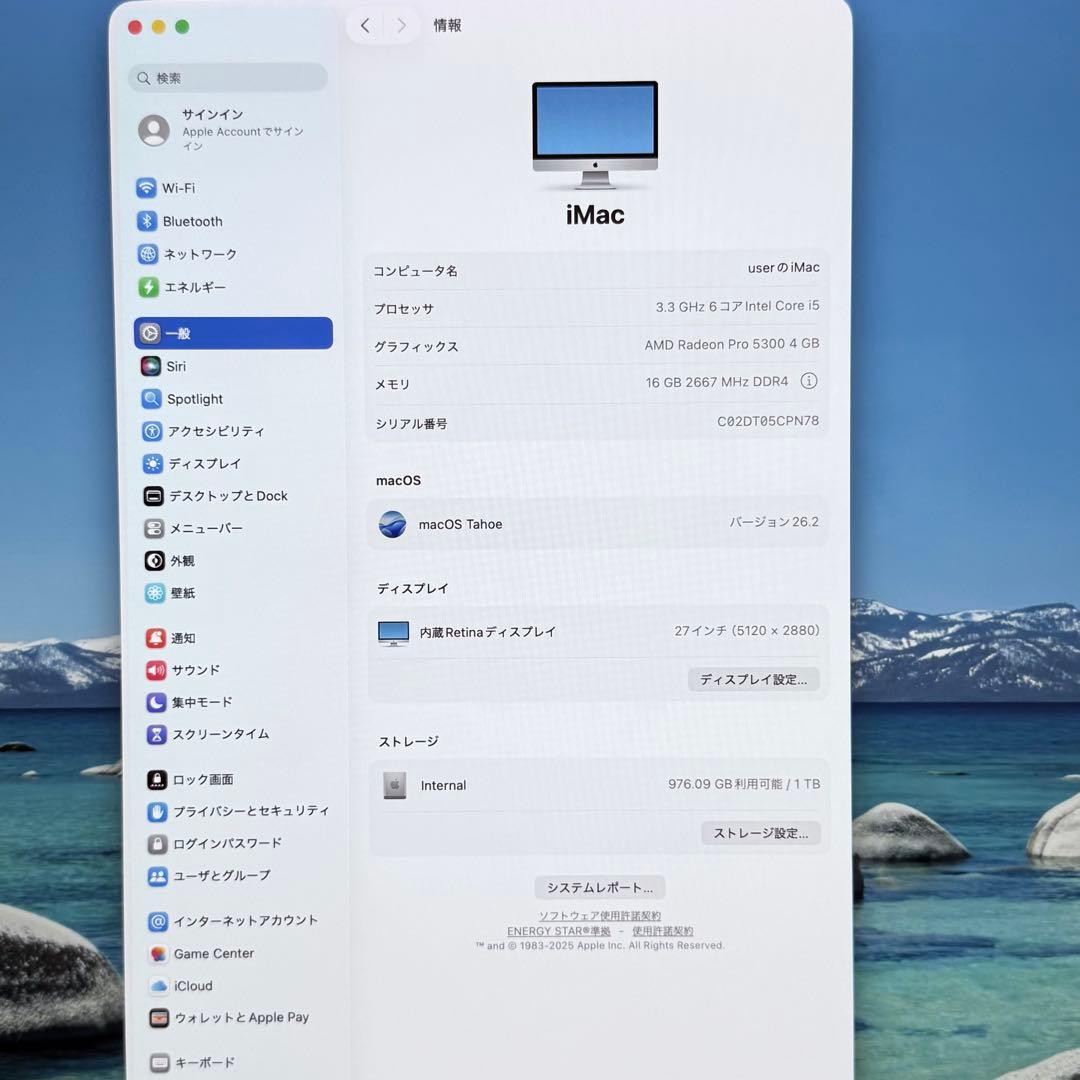Image resolution: width=1080 pixels, height=1080 pixels.
Task: Open iCloud cloud icon
Action: pos(159,986)
